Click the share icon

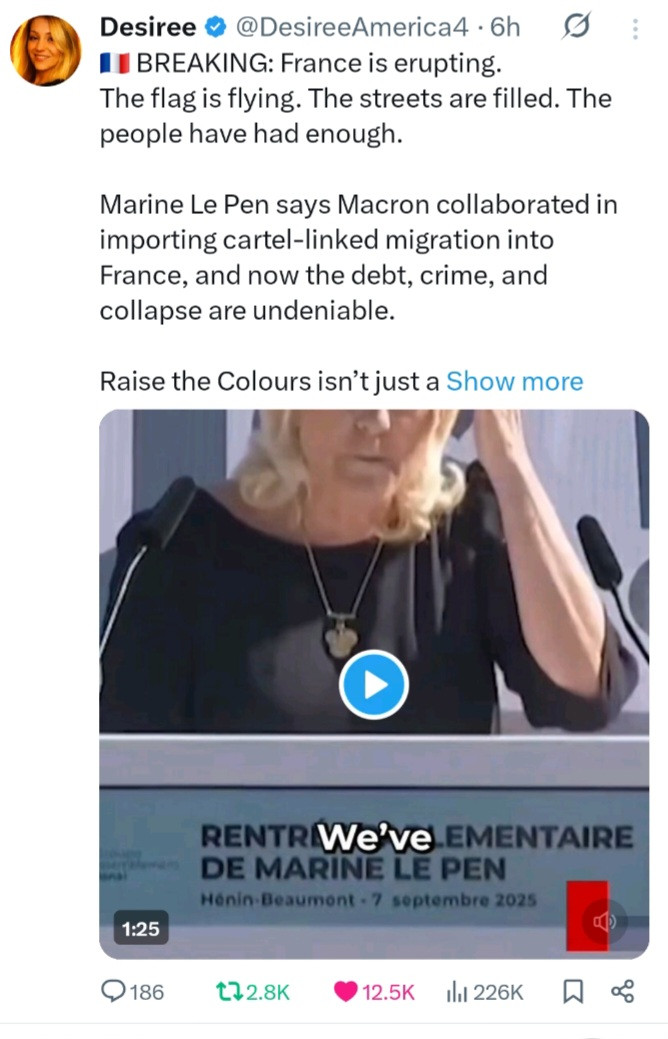coord(622,991)
